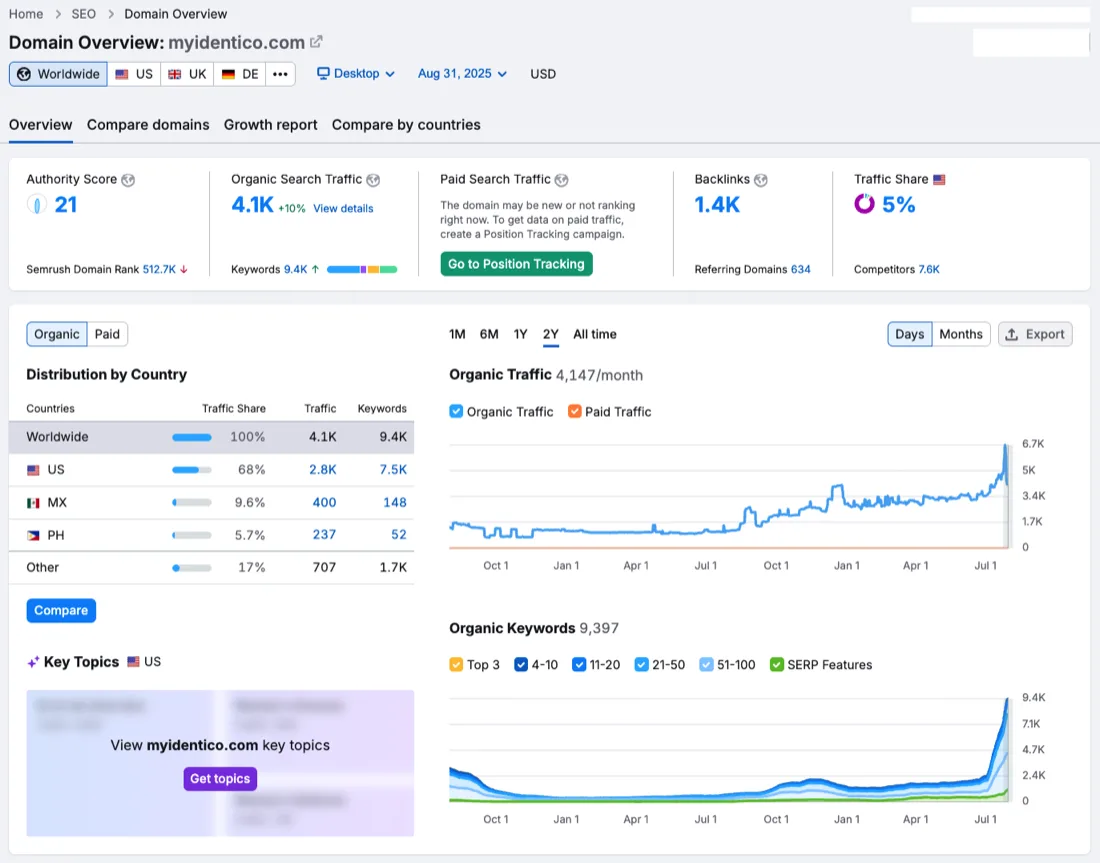Click the Organic Keywords area chart
1100x863 pixels.
tap(729, 749)
